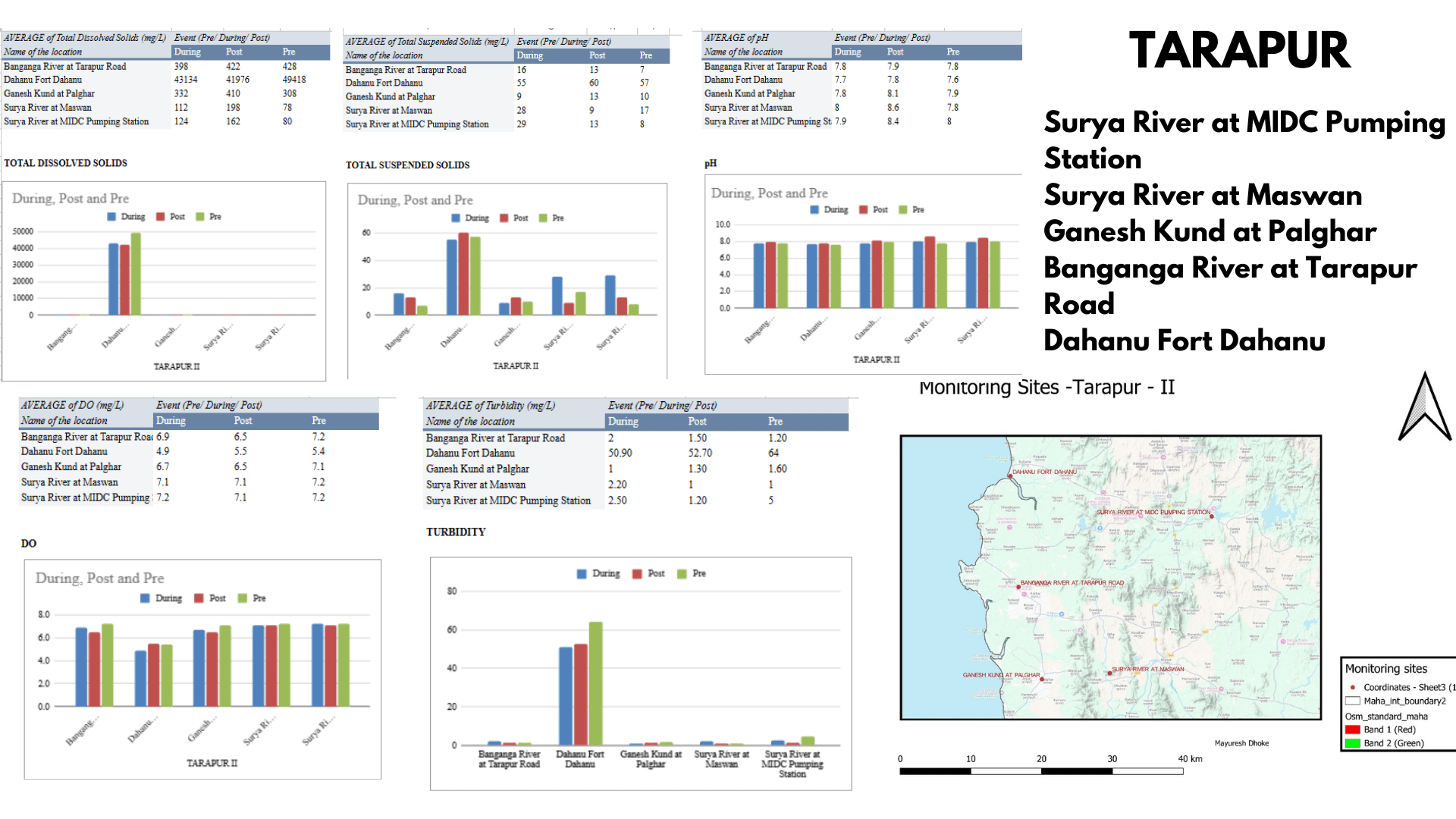1456x819 pixels.
Task: Click 'Ganesh Kund at Palghar' in the large site list
Action: (1210, 231)
